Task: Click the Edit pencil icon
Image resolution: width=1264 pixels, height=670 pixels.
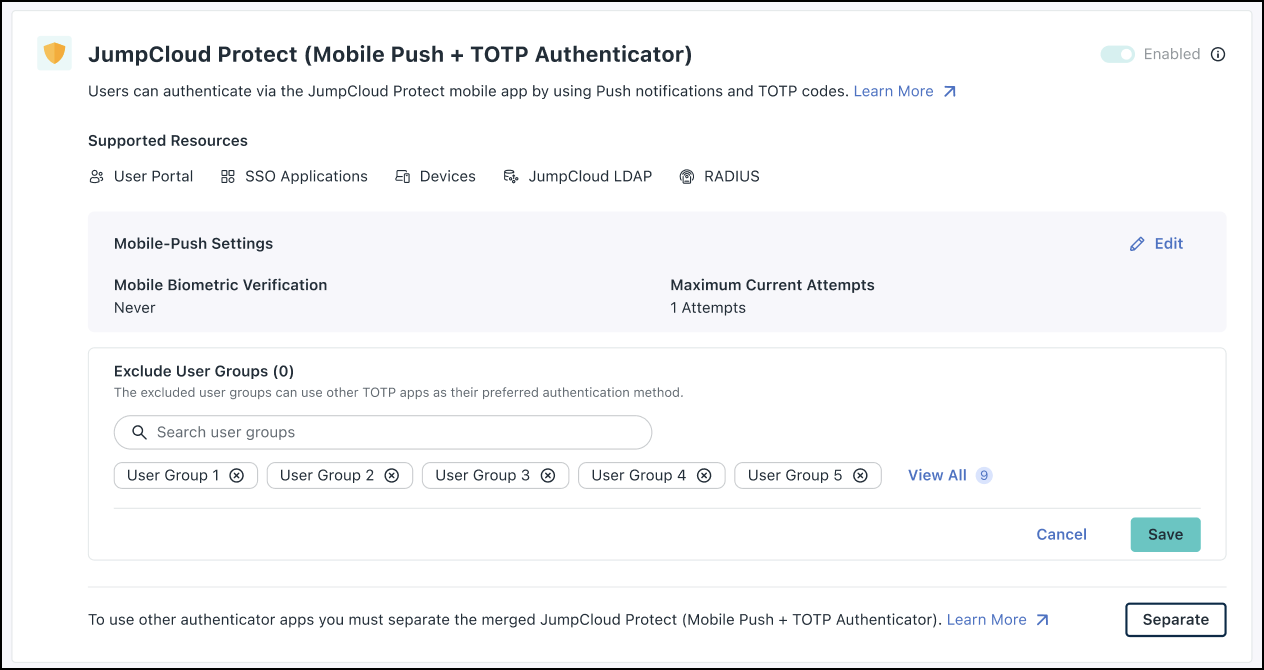Action: (1136, 243)
